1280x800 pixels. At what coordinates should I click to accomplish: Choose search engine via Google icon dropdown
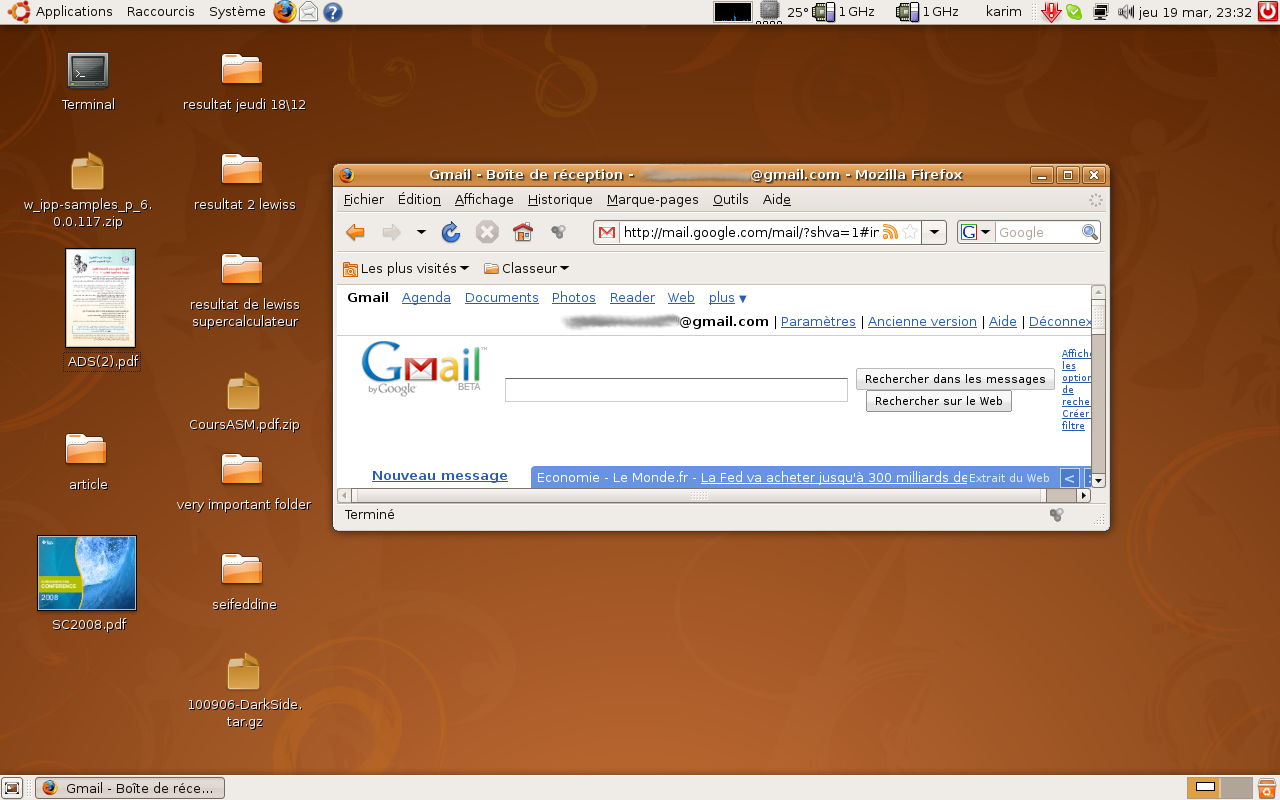976,232
